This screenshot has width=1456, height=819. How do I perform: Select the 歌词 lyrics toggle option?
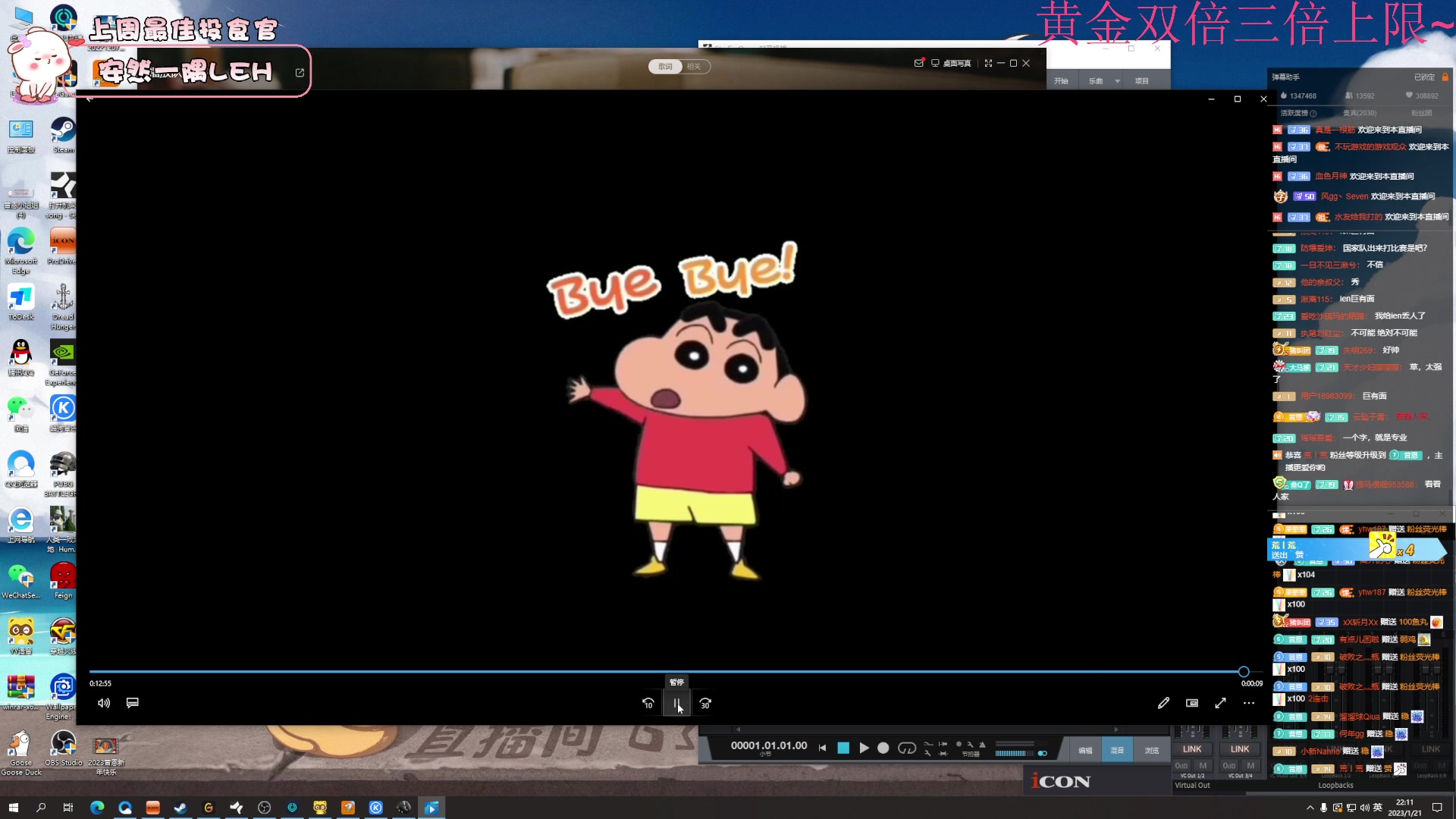pos(665,67)
